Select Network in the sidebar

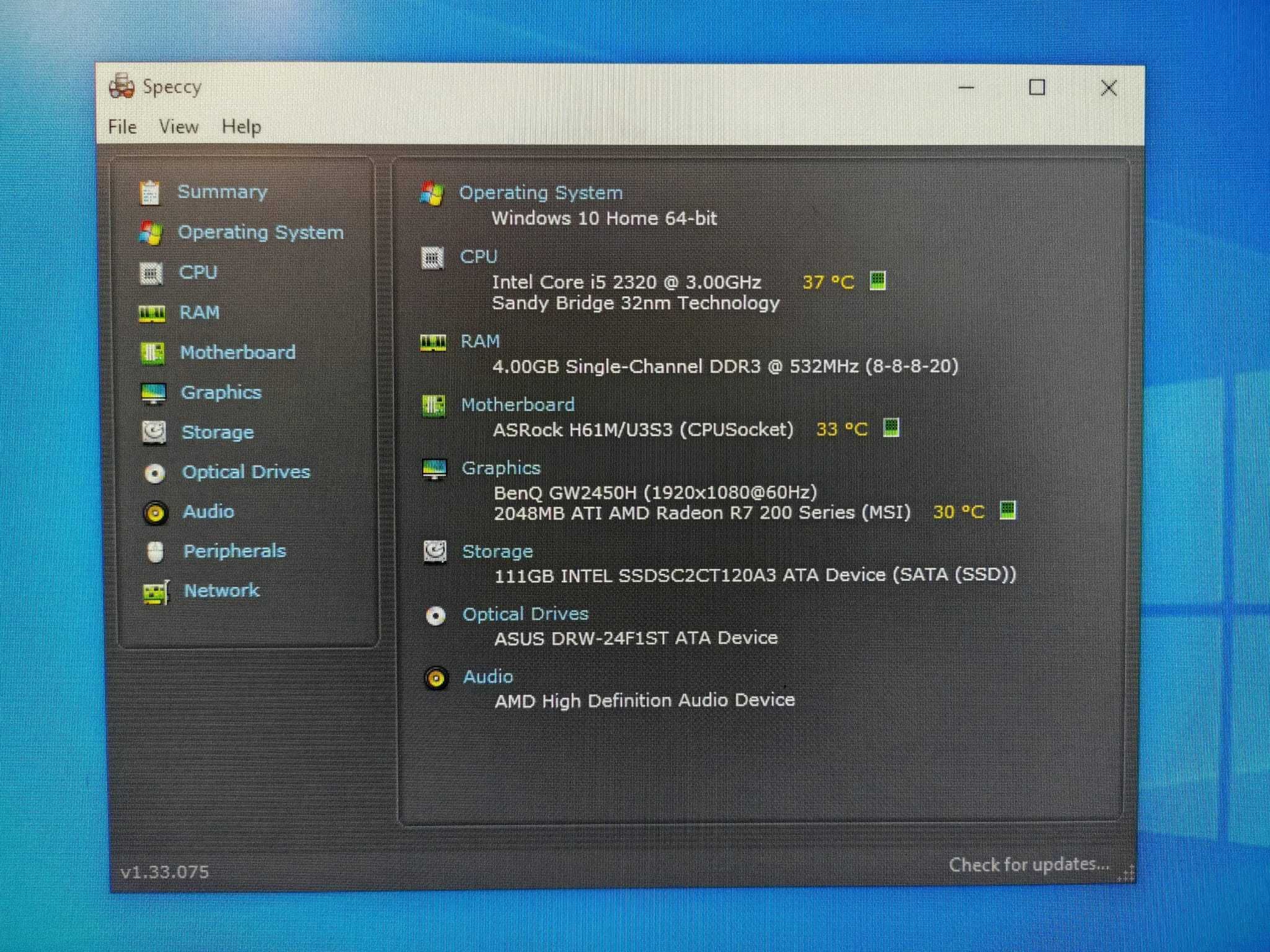tap(221, 591)
